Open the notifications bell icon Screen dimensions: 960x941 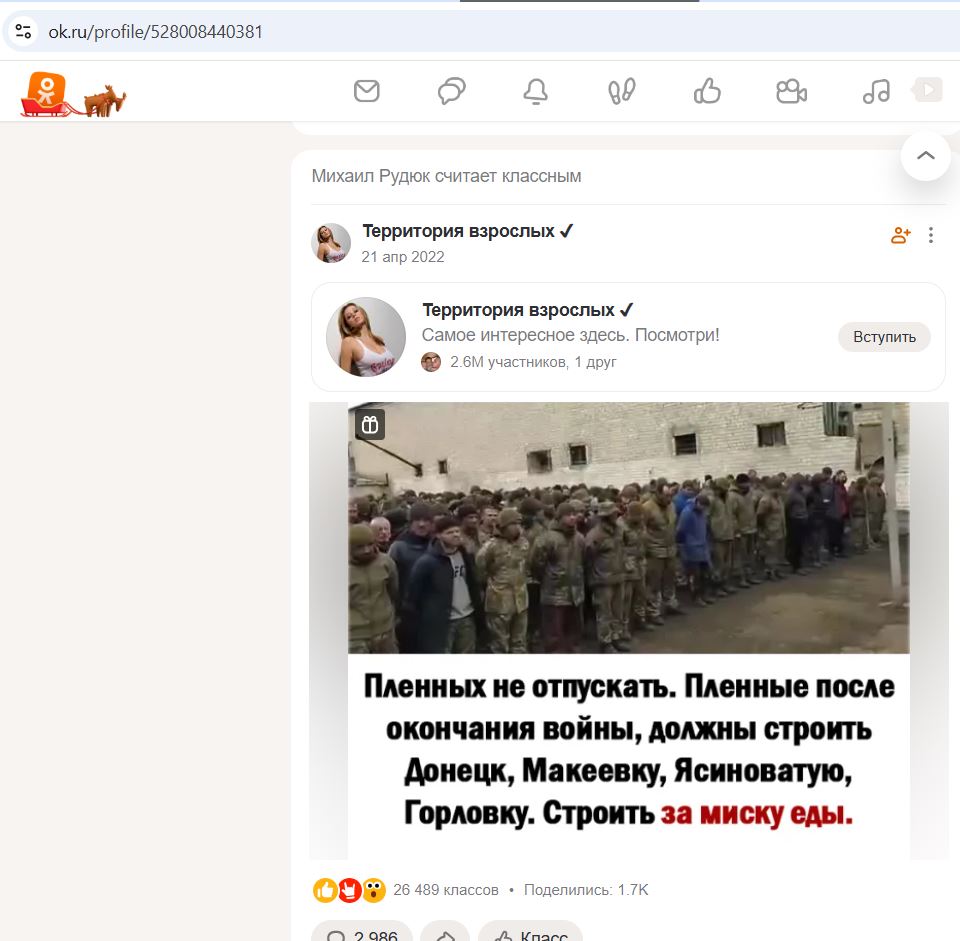click(536, 92)
